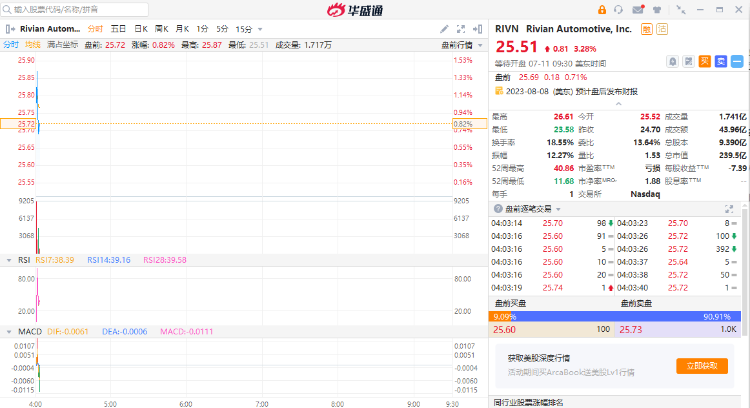
Task: Collapse the RSI indicator panel triangle
Action: pos(9,260)
